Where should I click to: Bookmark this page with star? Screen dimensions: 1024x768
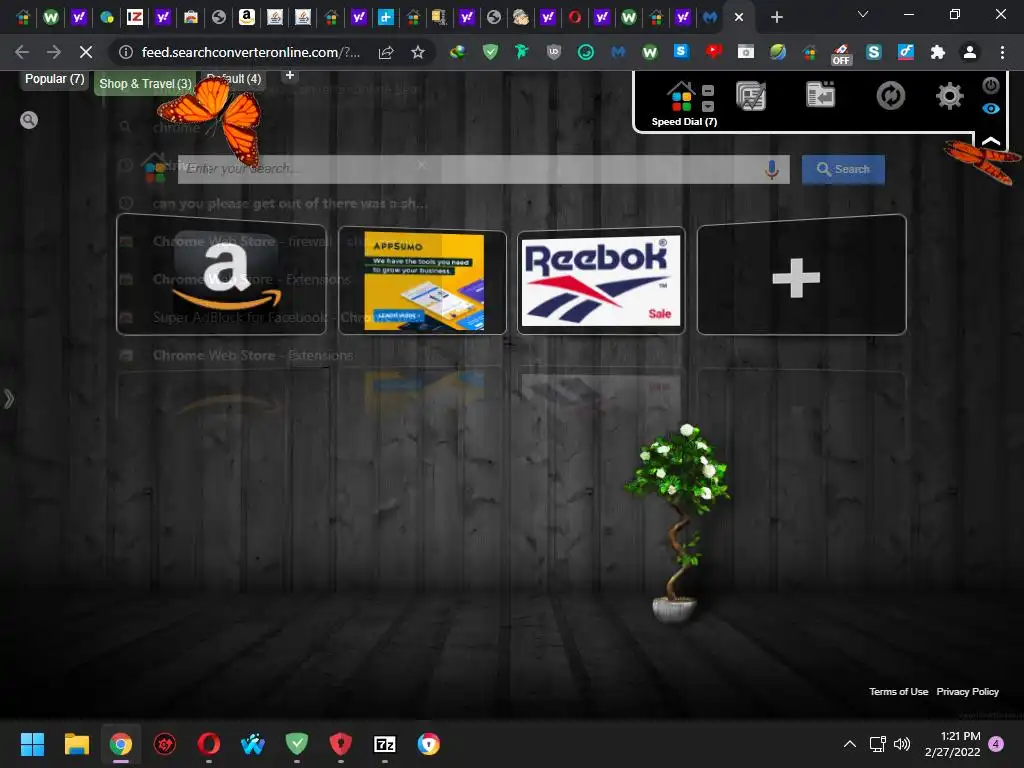click(x=418, y=52)
